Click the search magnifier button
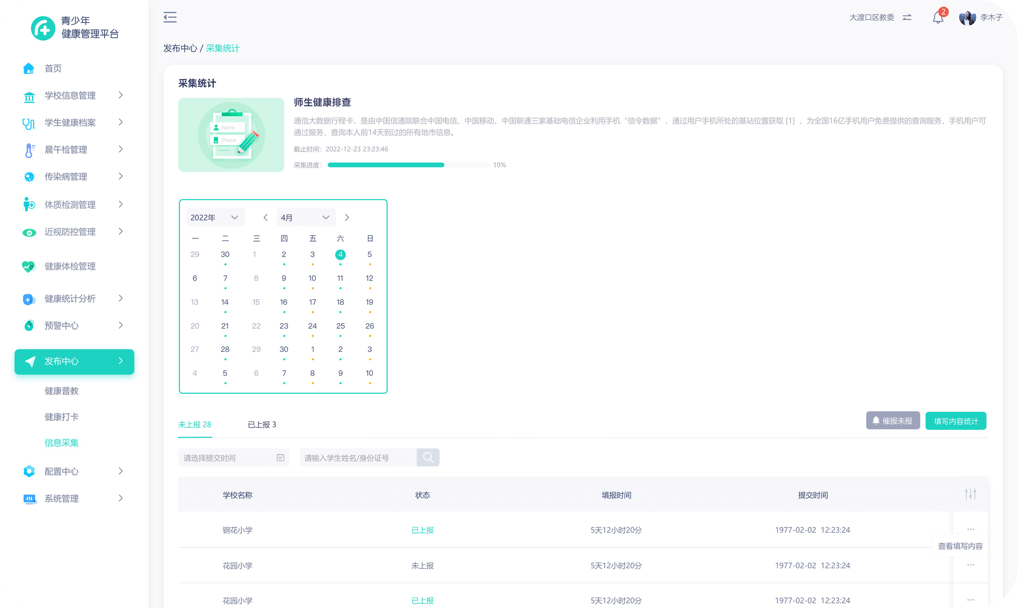This screenshot has height=608, width=1018. [x=428, y=457]
